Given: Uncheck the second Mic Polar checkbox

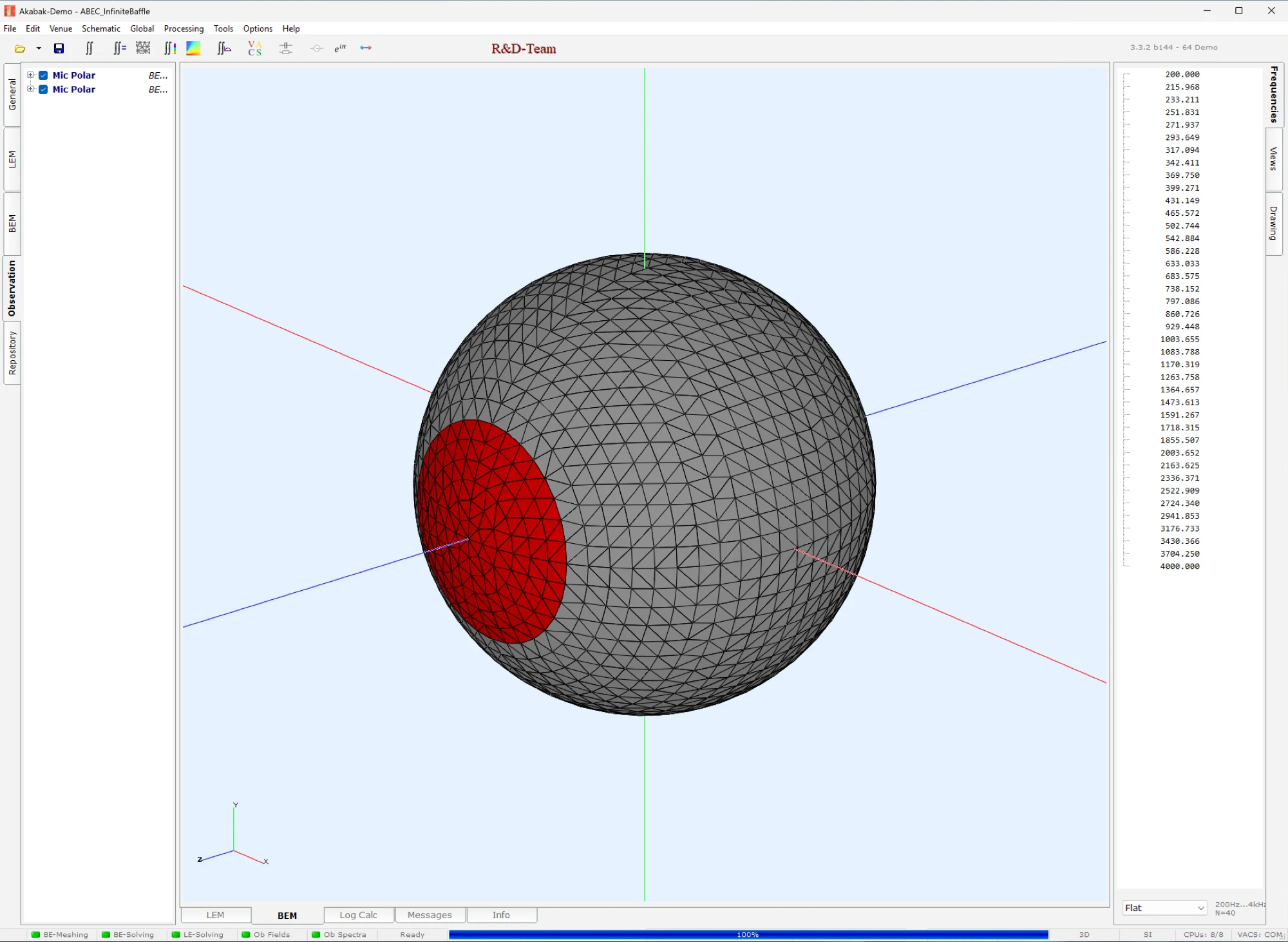Looking at the screenshot, I should 43,90.
